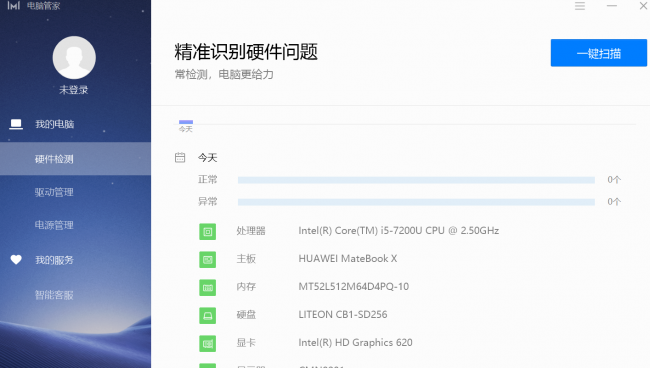Click the 0个 count for 异常
Image resolution: width=650 pixels, height=368 pixels.
[x=614, y=201]
